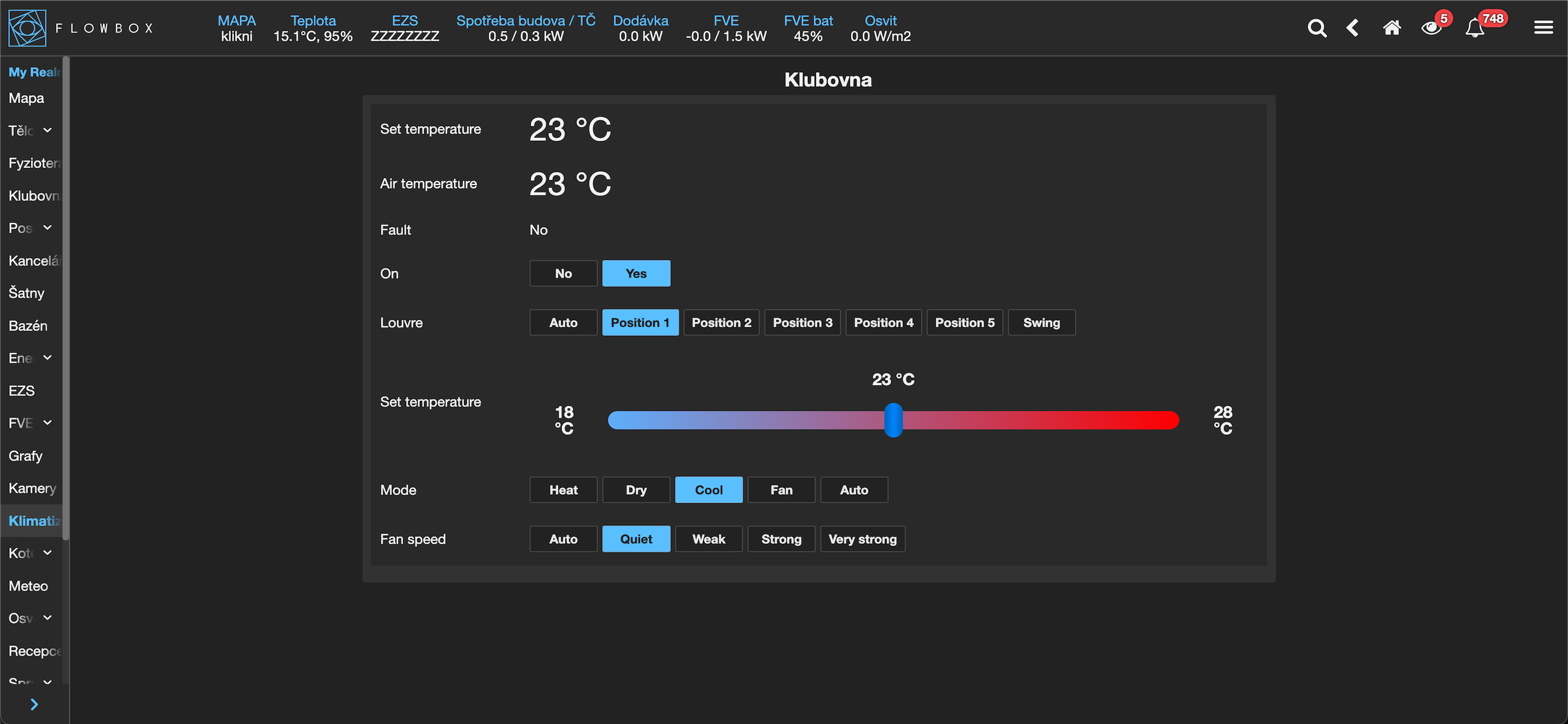This screenshot has height=724, width=1568.
Task: Set Fan speed to Quiet
Action: coord(636,539)
